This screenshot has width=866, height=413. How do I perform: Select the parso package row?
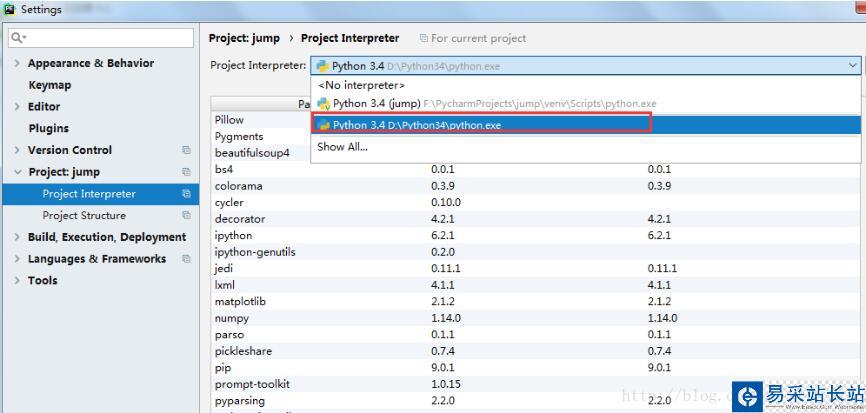(536, 335)
